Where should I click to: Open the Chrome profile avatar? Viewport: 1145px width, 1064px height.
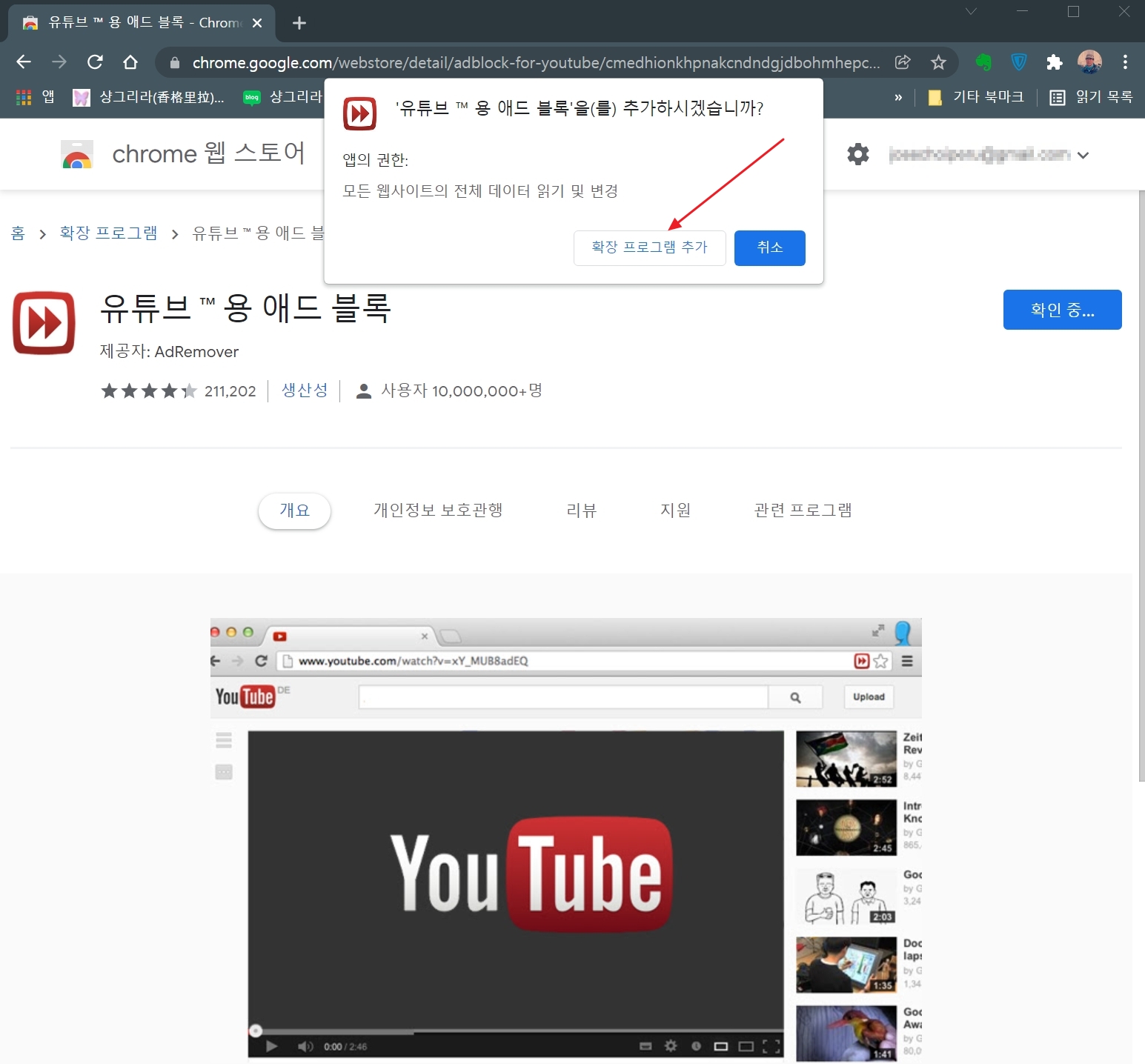[1089, 62]
